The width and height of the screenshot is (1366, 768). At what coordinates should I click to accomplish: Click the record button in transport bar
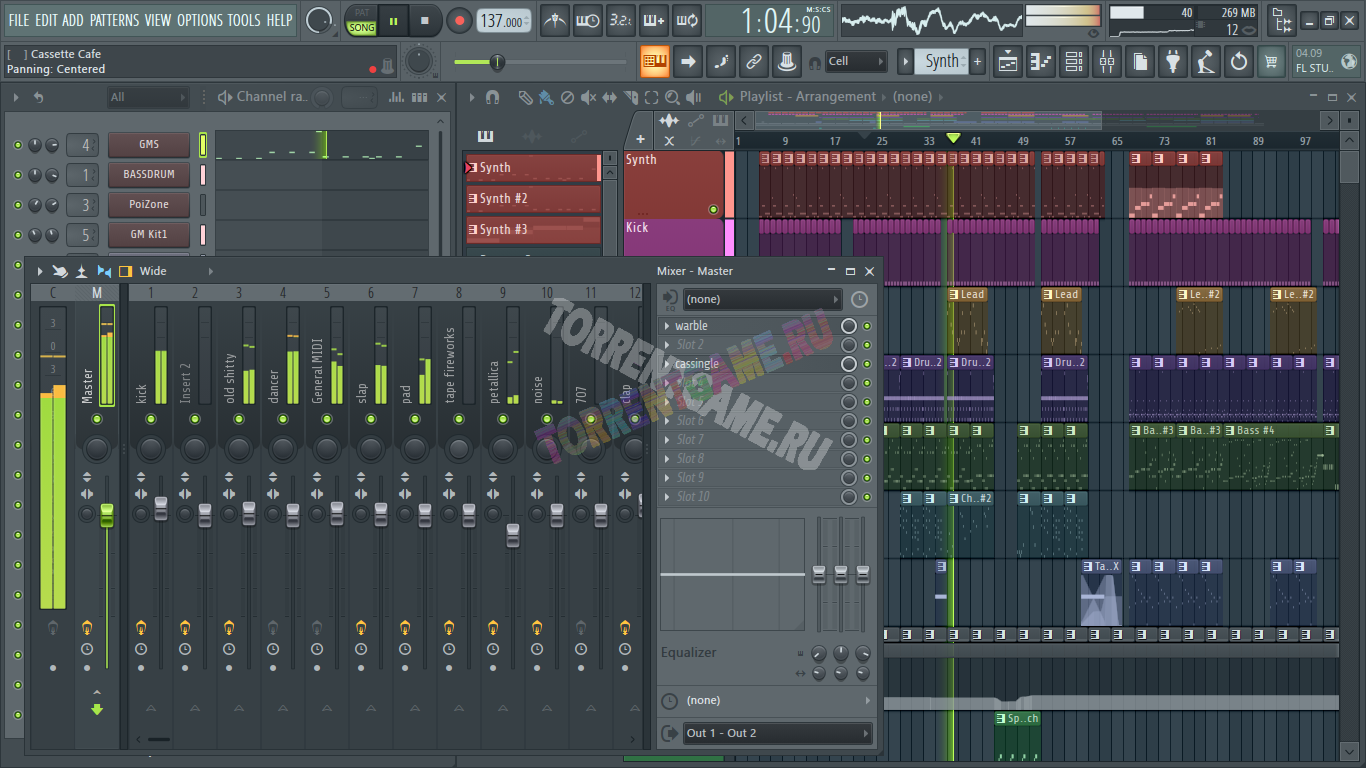click(459, 20)
